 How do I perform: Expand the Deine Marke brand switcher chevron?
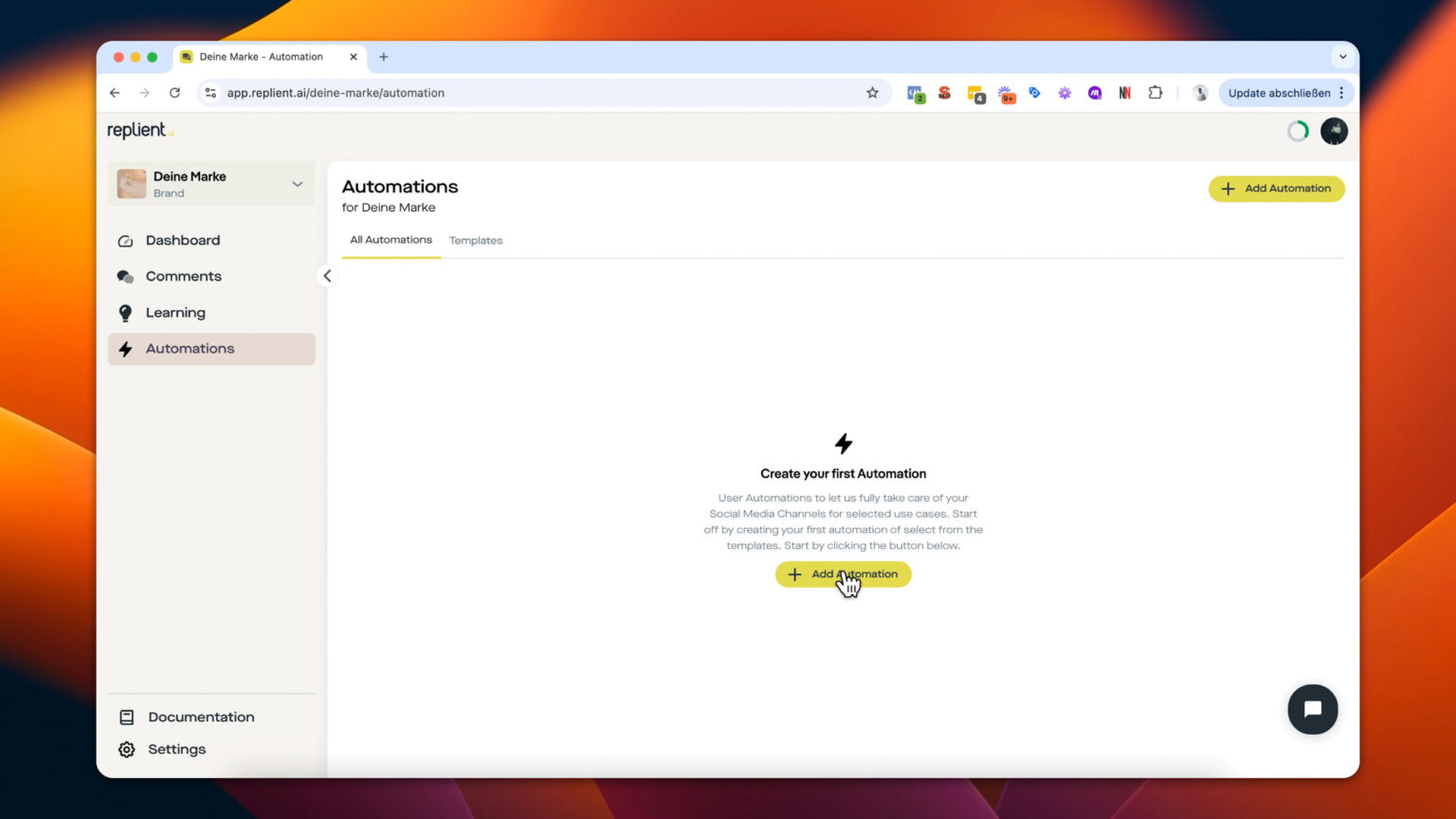click(297, 183)
